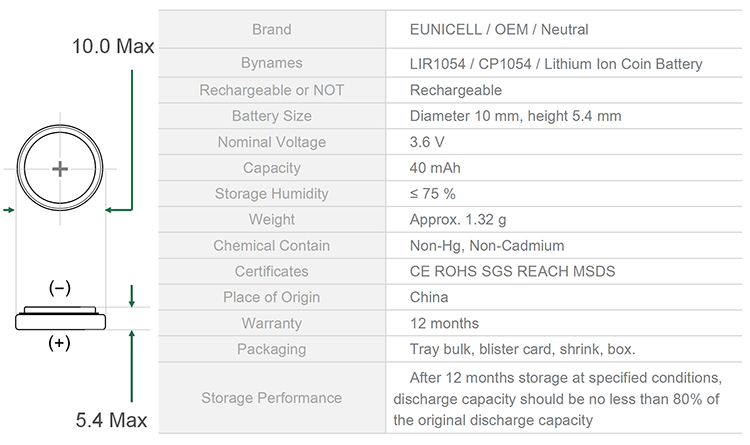The width and height of the screenshot is (750, 445).
Task: Click the battery side-view profile drawing
Action: [60, 318]
